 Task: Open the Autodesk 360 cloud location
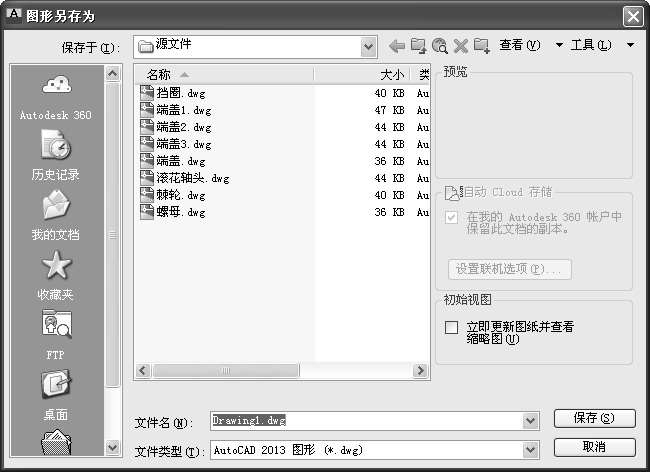coord(56,98)
